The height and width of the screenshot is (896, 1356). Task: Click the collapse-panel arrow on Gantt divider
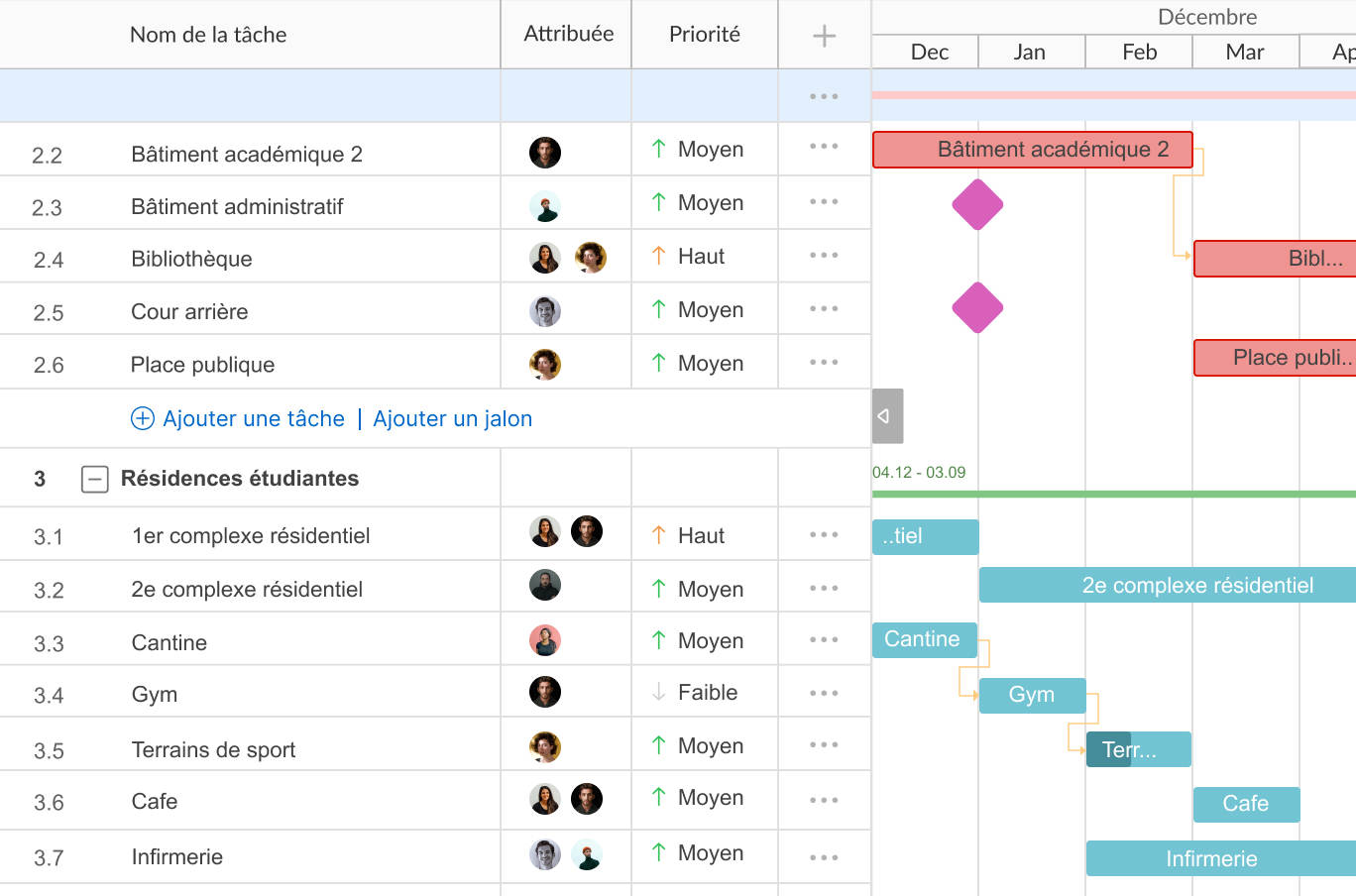coord(886,416)
